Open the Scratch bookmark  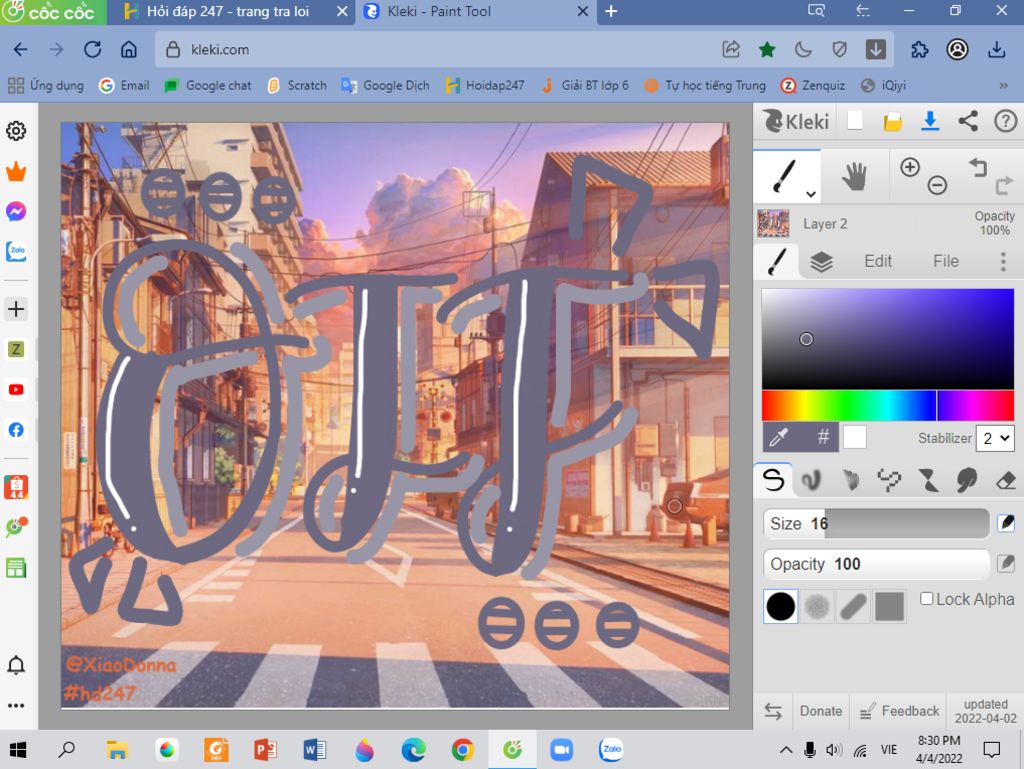[297, 86]
